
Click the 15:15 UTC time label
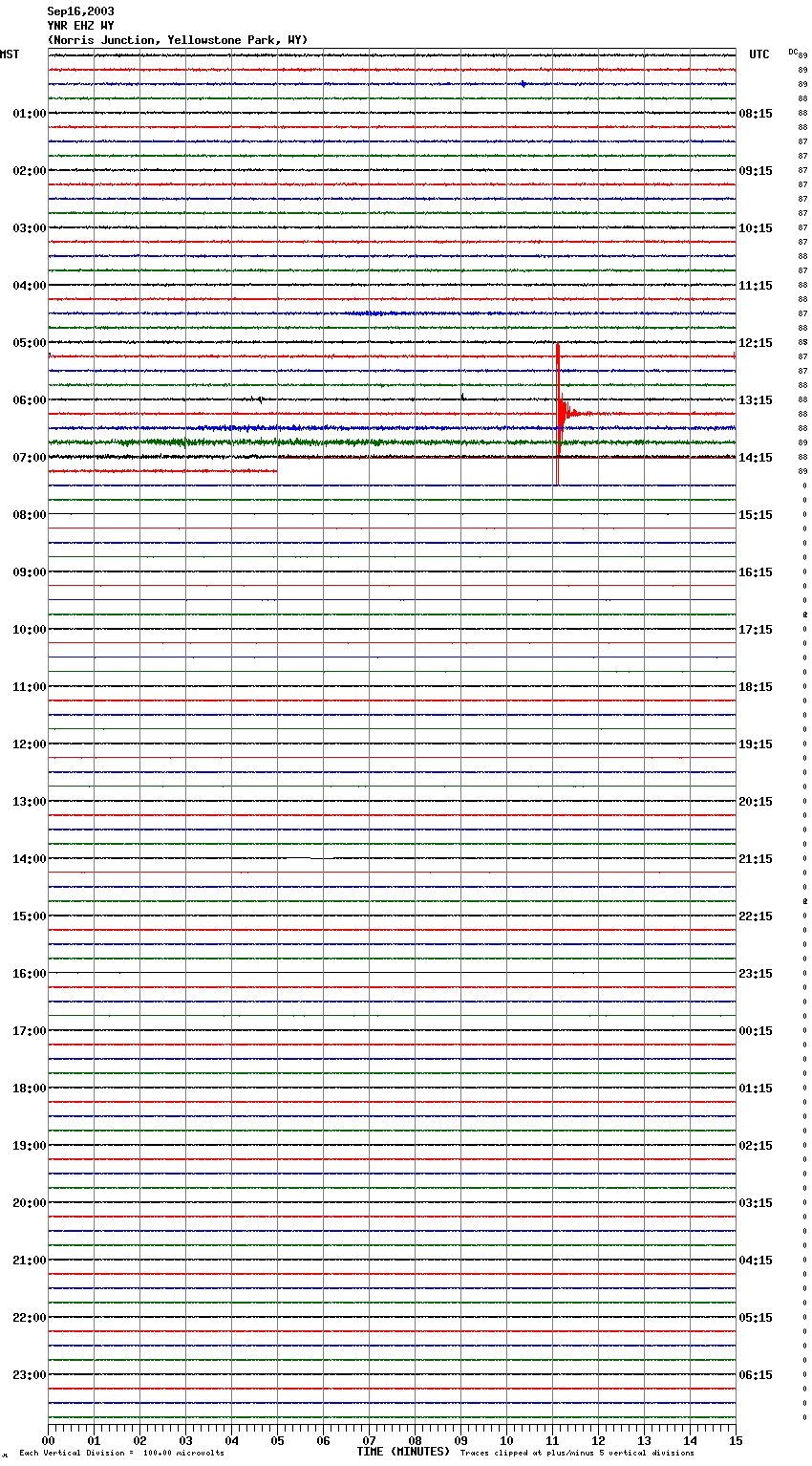(756, 515)
